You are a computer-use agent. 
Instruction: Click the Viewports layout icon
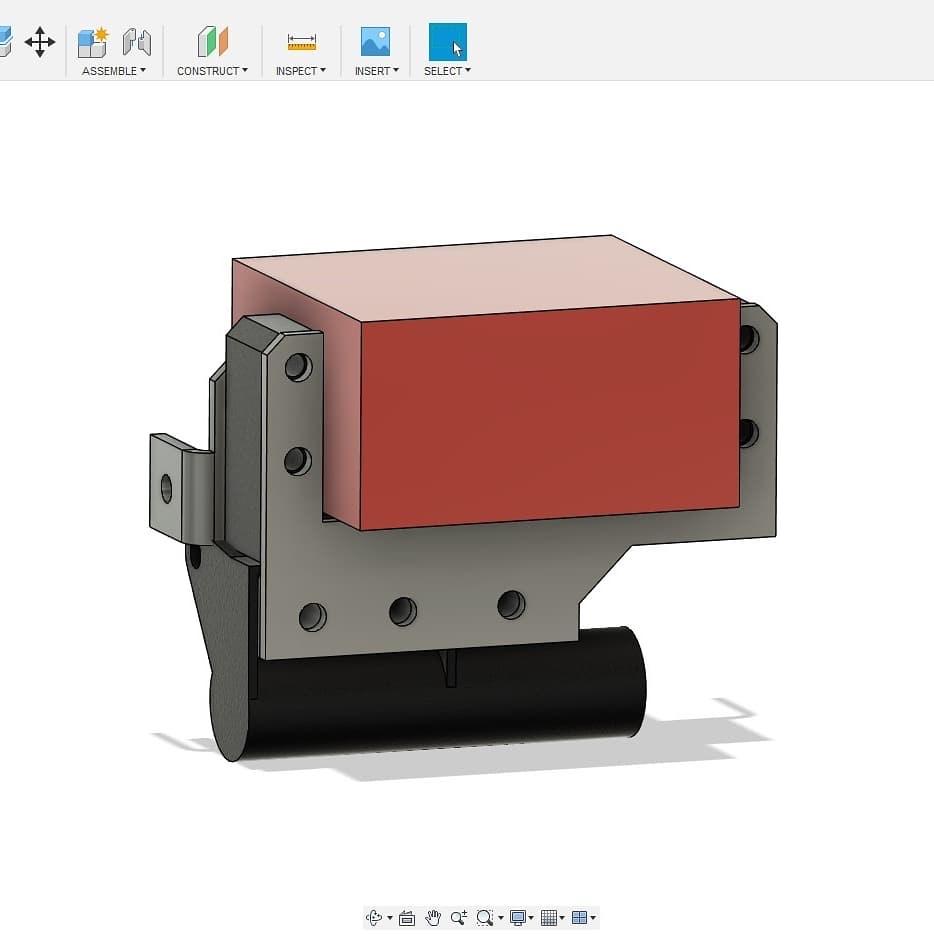point(580,917)
